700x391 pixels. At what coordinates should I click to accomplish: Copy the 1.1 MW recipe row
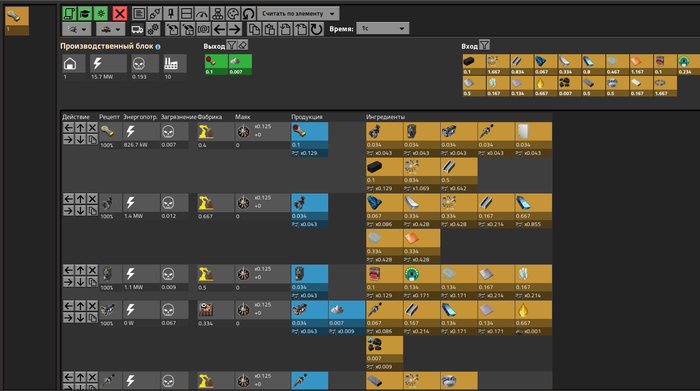click(x=92, y=282)
